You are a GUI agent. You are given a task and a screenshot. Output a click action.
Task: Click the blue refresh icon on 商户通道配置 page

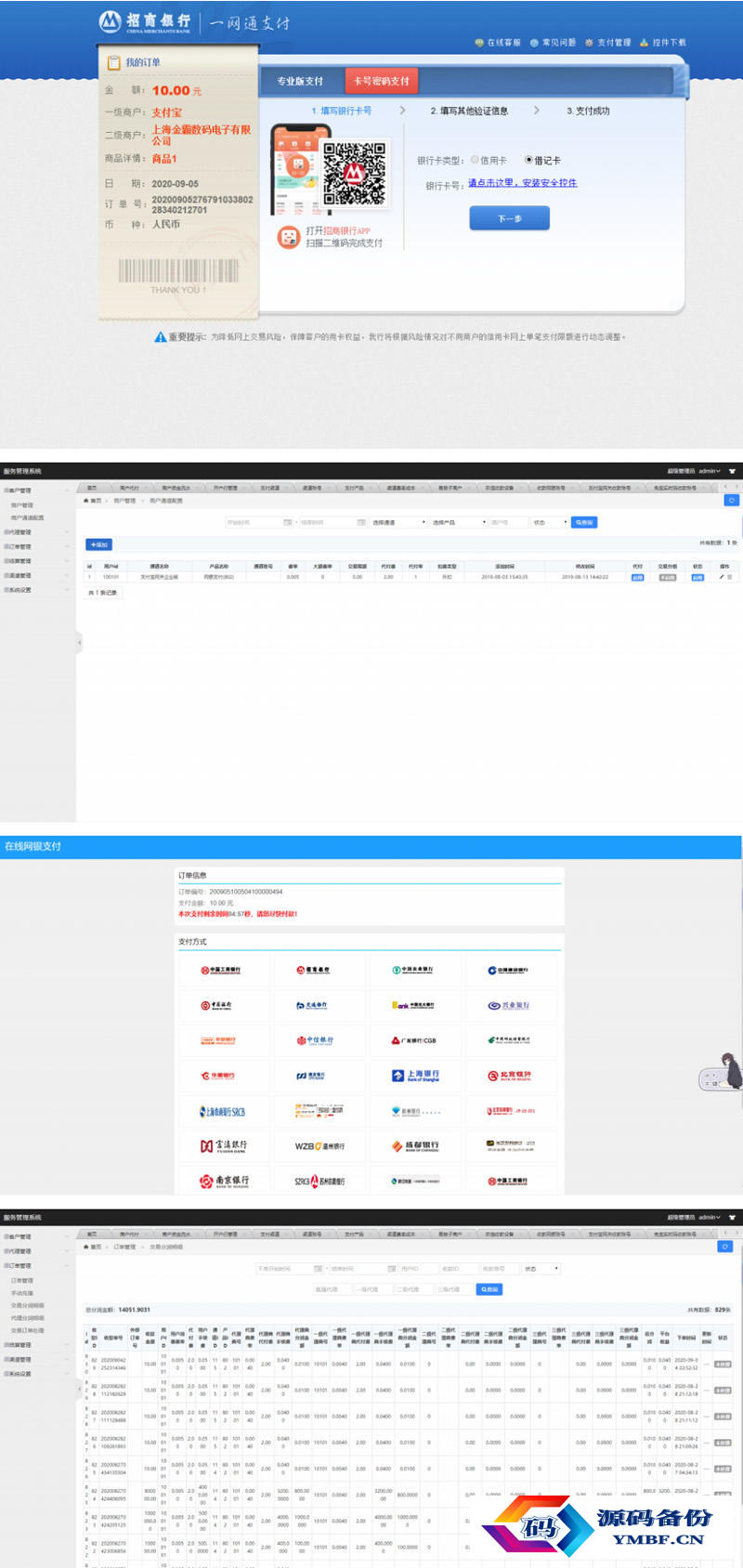click(732, 500)
